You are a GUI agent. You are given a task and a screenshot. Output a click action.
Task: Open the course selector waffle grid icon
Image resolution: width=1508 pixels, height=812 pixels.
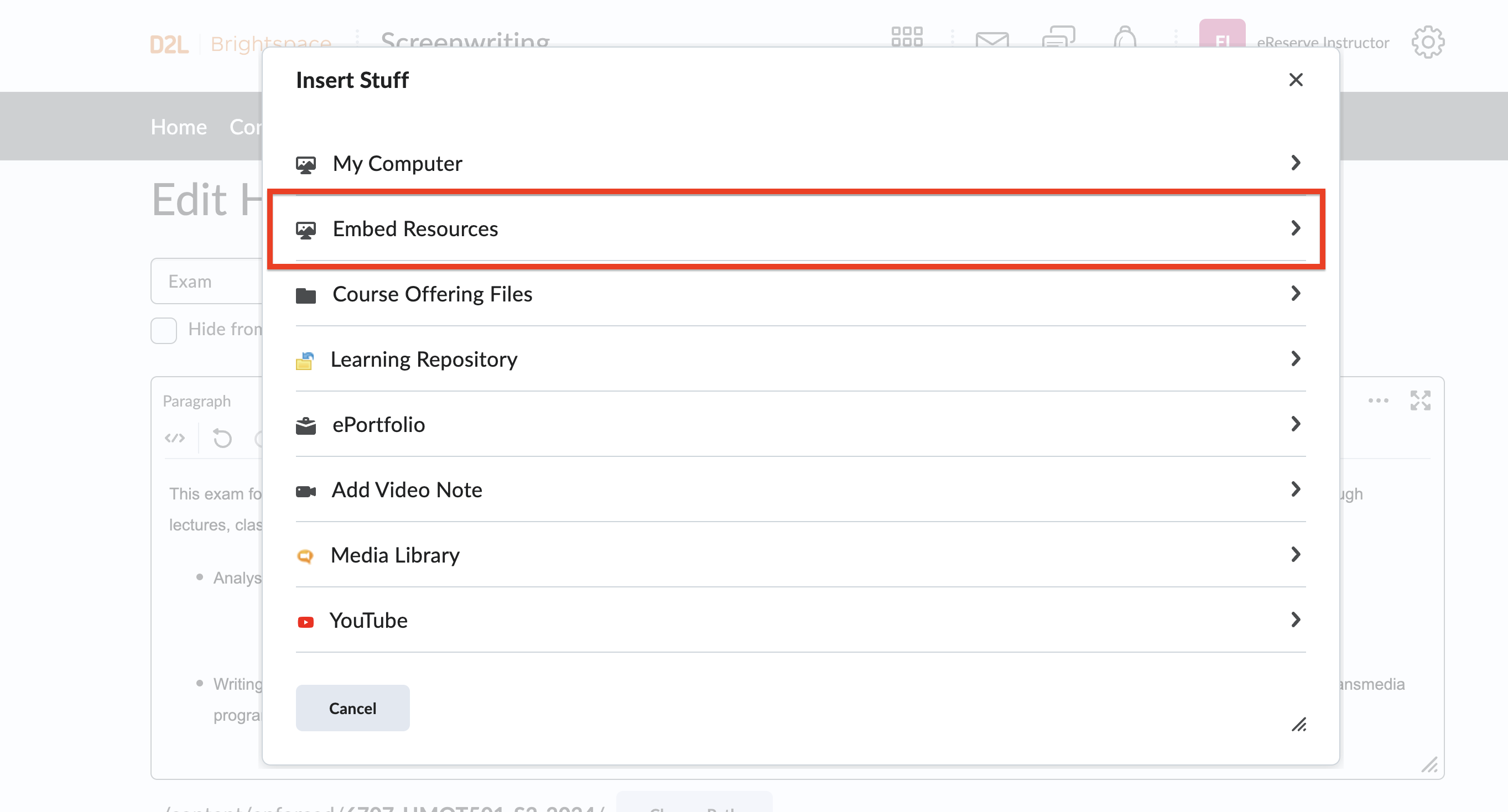coord(907,38)
